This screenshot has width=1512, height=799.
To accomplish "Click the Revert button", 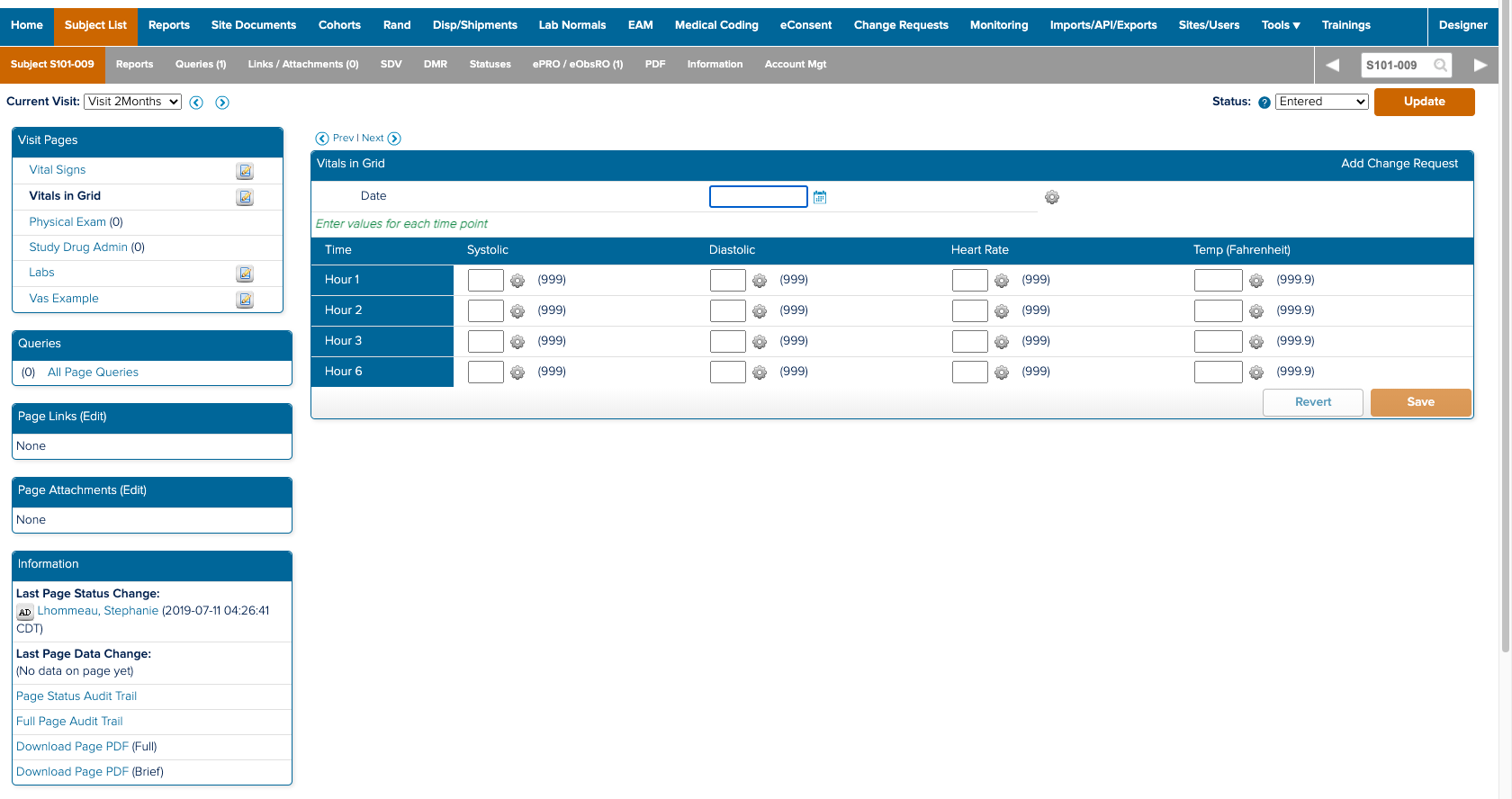I will (x=1312, y=402).
